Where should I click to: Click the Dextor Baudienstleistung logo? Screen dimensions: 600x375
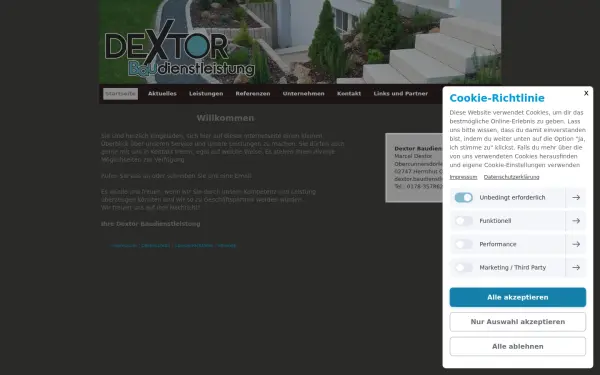point(180,49)
